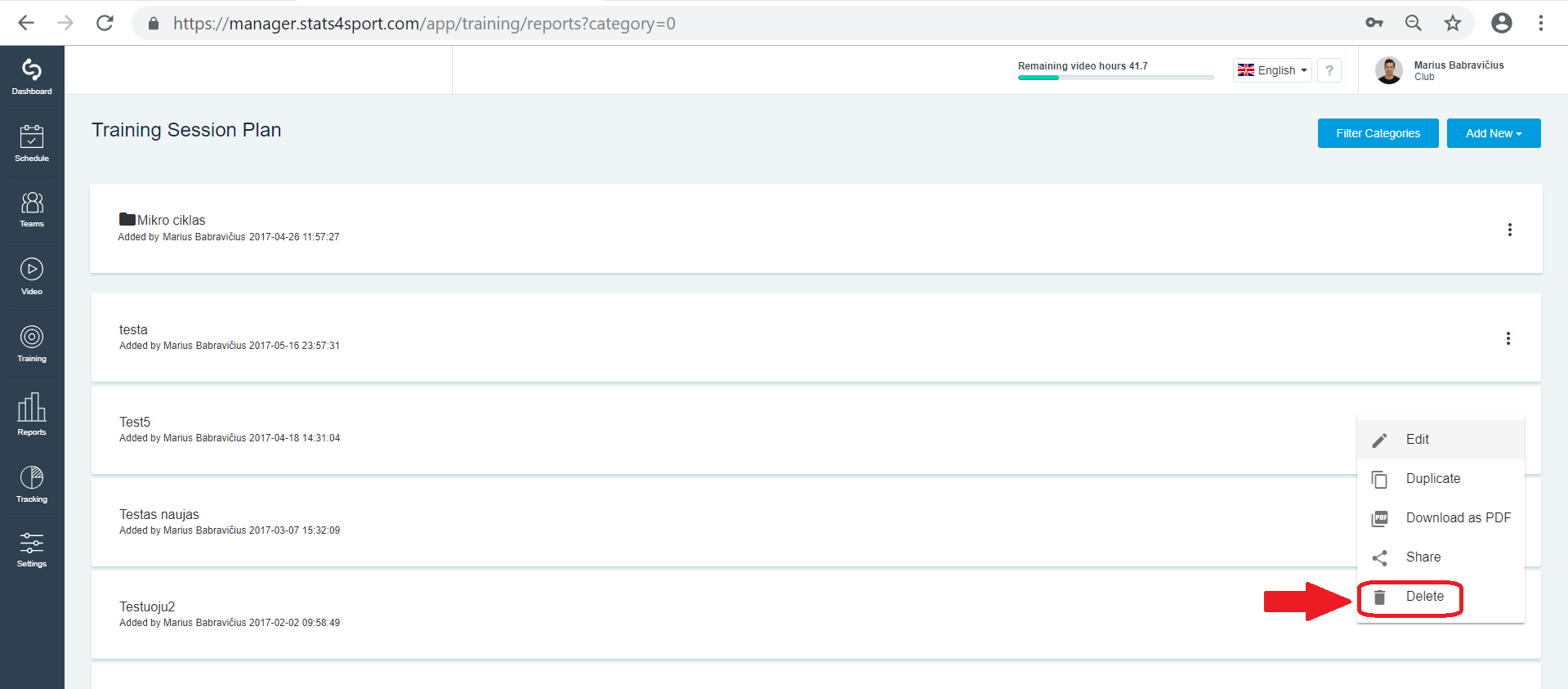Click the question mark help button
Viewport: 1568px width, 689px height.
pyautogui.click(x=1329, y=70)
